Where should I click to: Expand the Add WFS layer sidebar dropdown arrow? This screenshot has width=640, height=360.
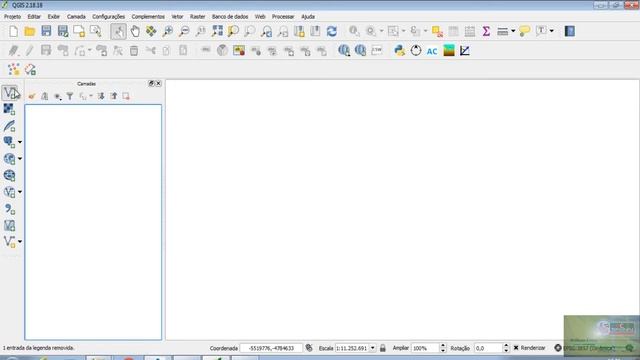pos(20,192)
